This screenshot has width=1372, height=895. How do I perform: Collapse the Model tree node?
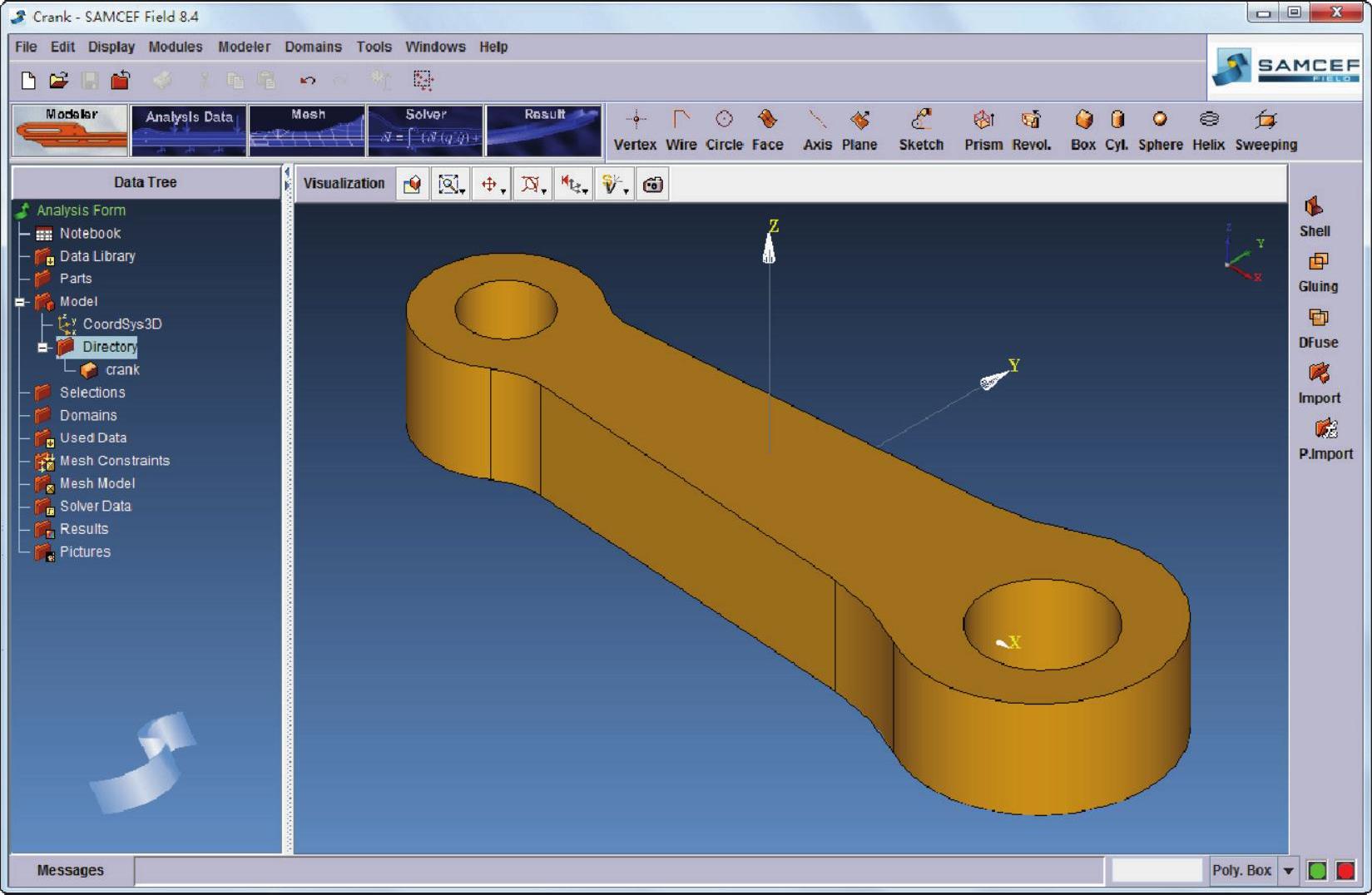coord(21,302)
